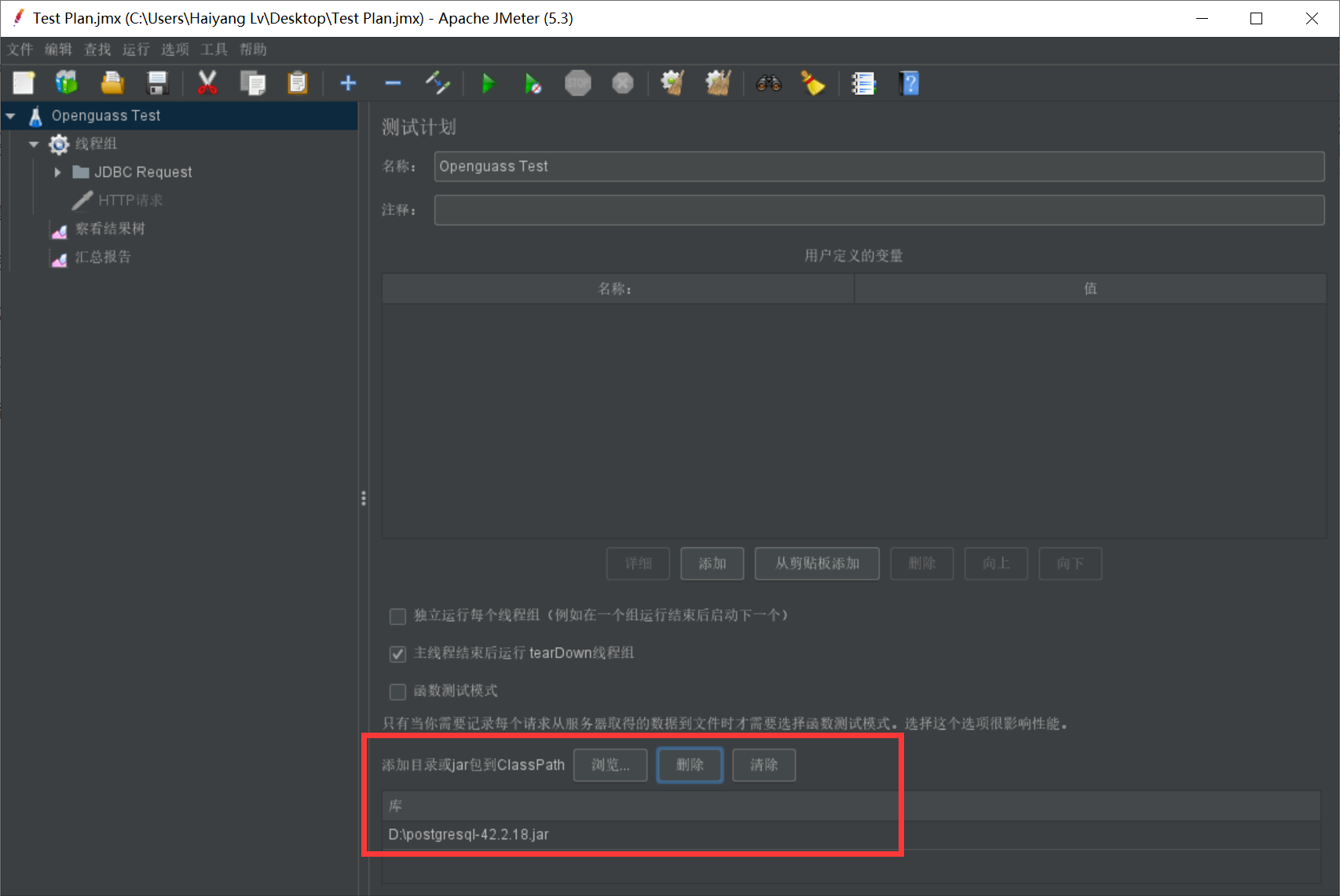This screenshot has width=1340, height=896.
Task: Select 察看结果树 listener
Action: [x=110, y=229]
